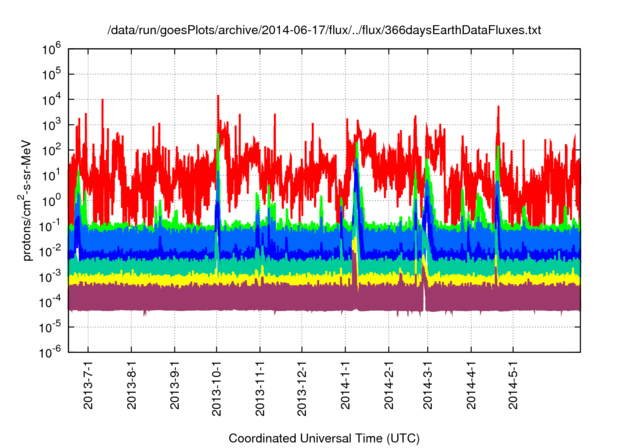This screenshot has height=448, width=640.
Task: Click the 2013-11-1 date label
Action: 260,388
